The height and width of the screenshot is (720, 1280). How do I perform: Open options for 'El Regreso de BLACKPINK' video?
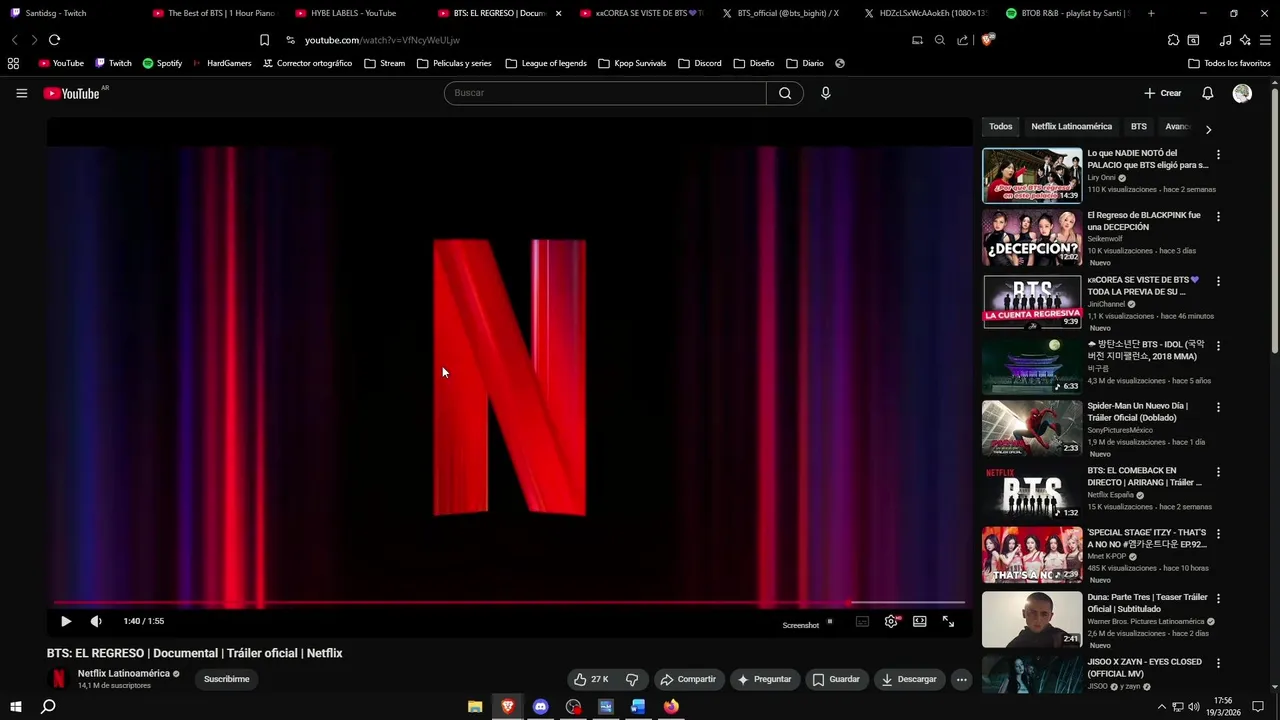1218,217
